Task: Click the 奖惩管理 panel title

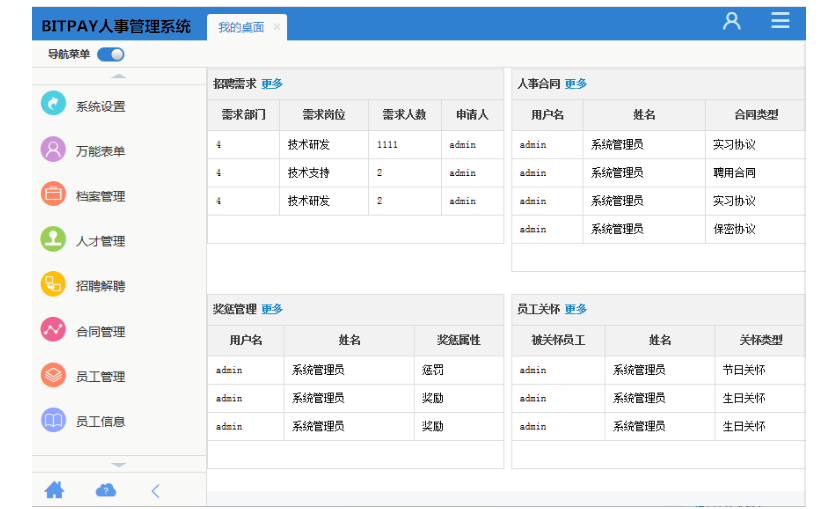Action: pos(234,309)
